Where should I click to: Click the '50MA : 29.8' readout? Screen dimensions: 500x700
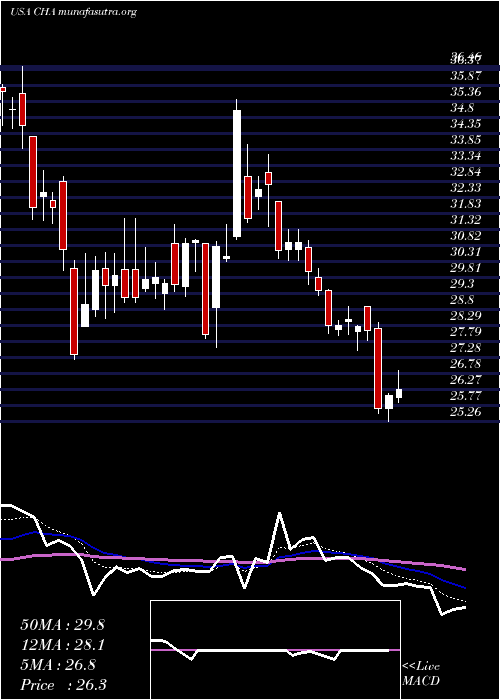tap(63, 625)
